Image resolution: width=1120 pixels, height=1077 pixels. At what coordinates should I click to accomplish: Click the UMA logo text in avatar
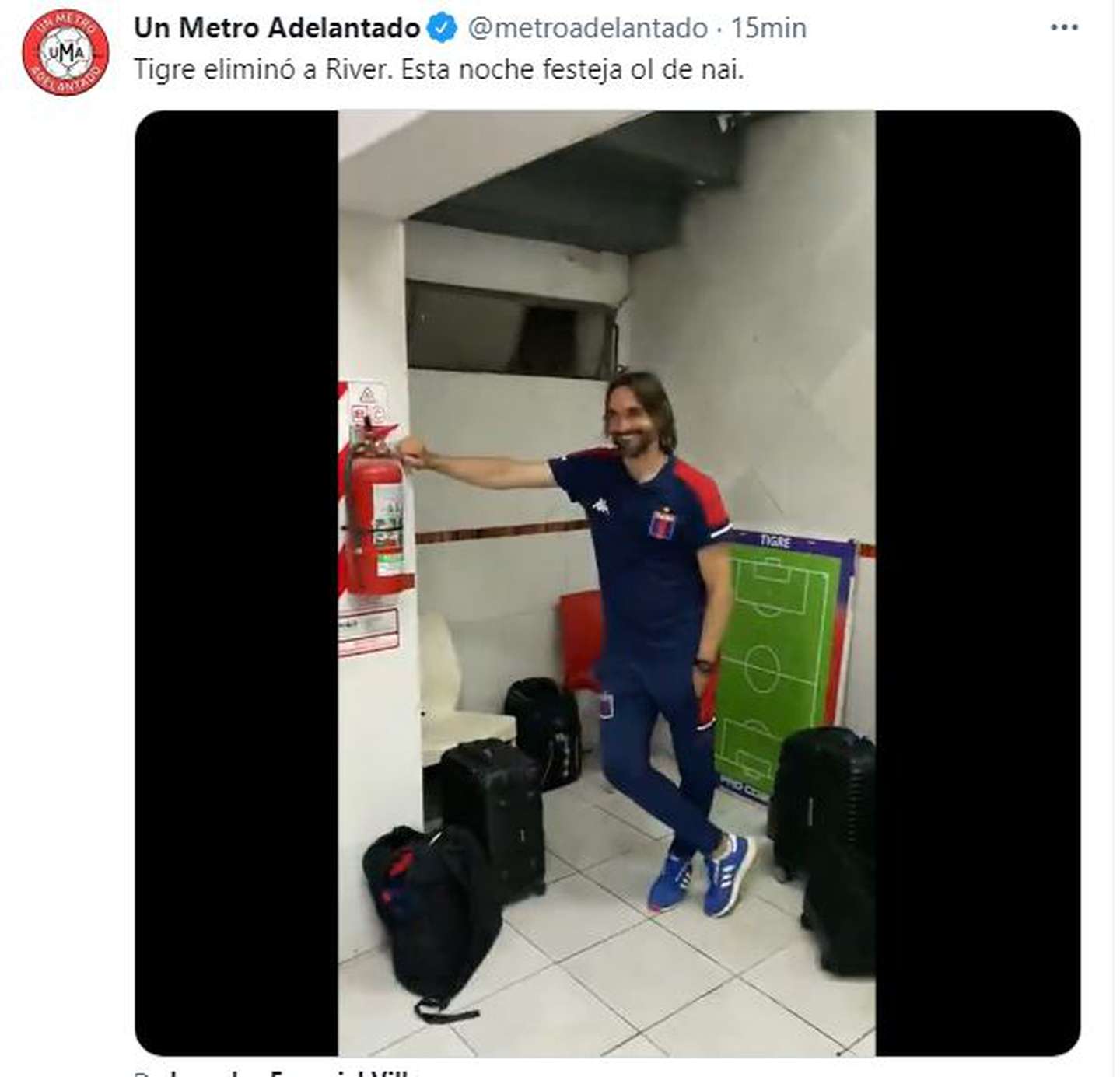point(65,53)
